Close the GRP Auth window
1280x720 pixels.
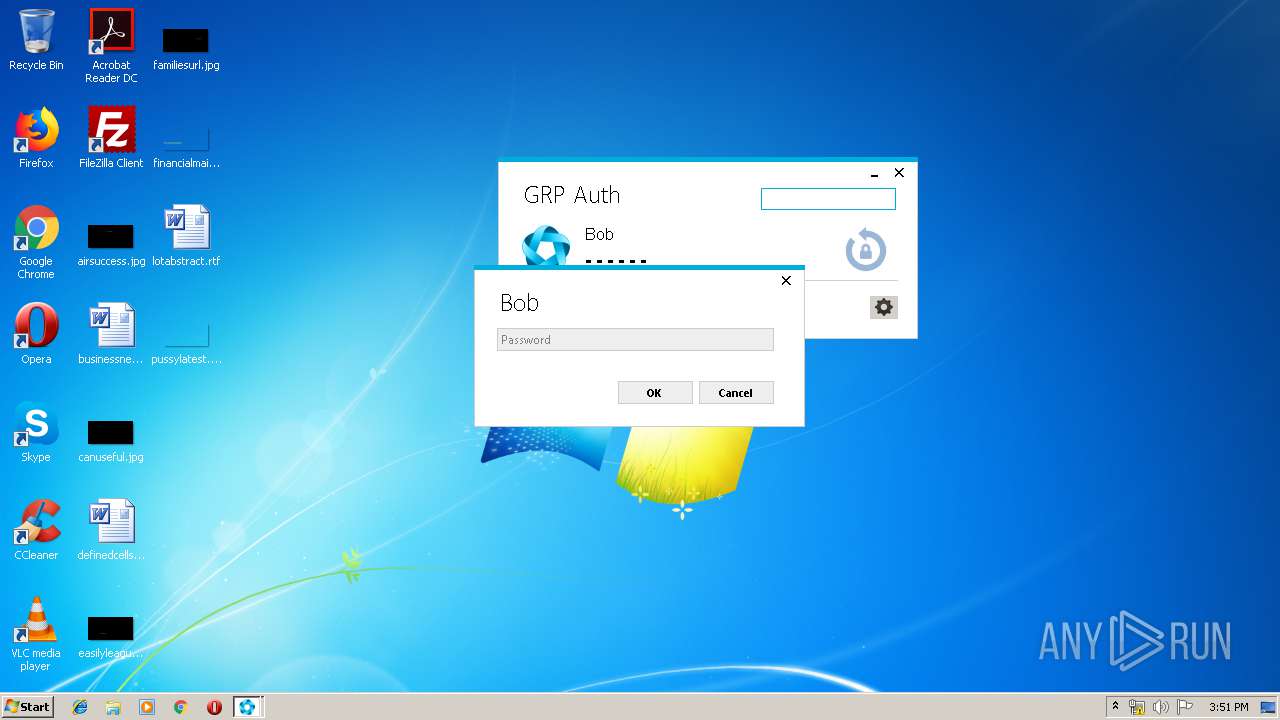(x=899, y=173)
